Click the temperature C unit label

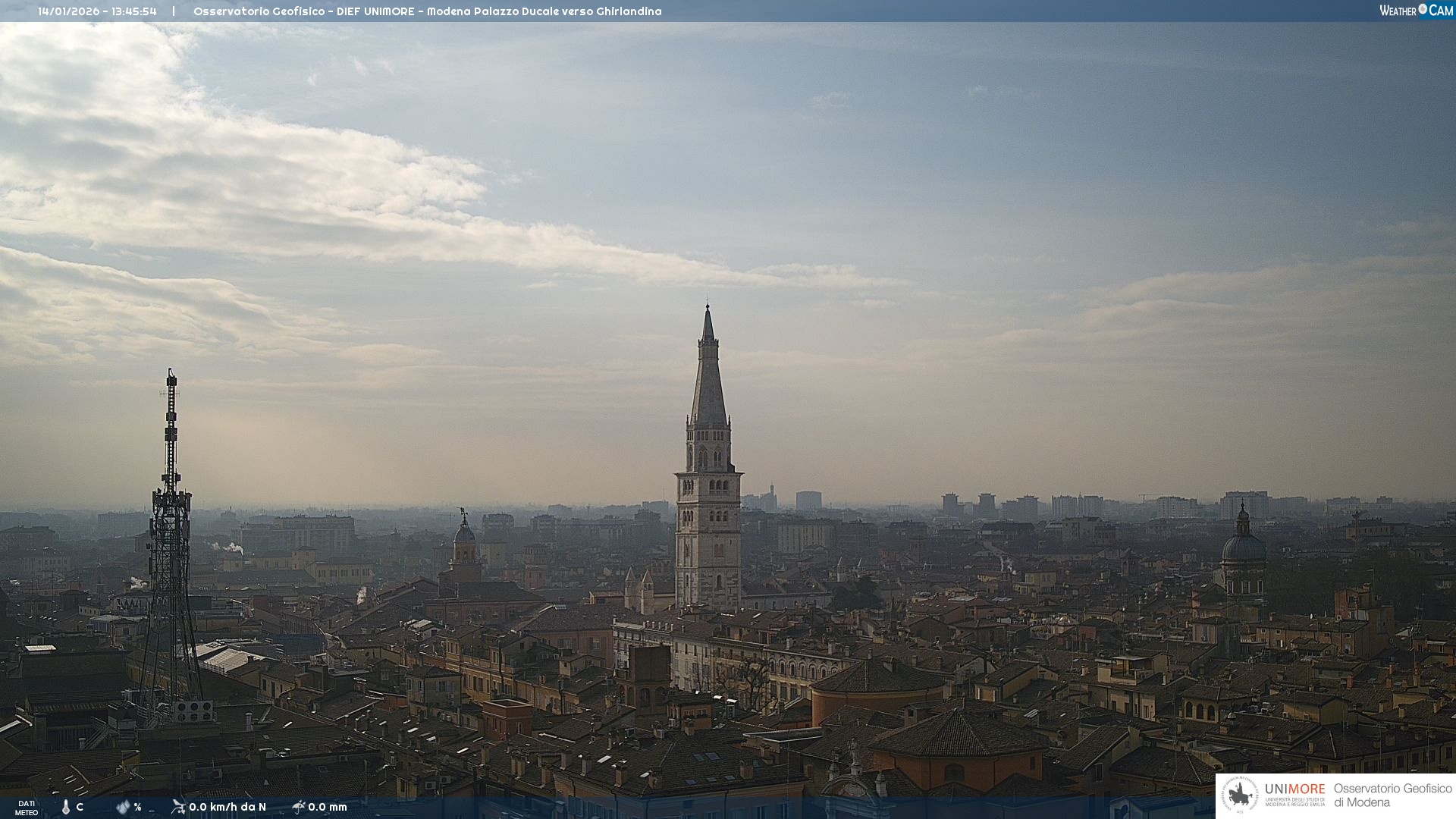coord(80,807)
